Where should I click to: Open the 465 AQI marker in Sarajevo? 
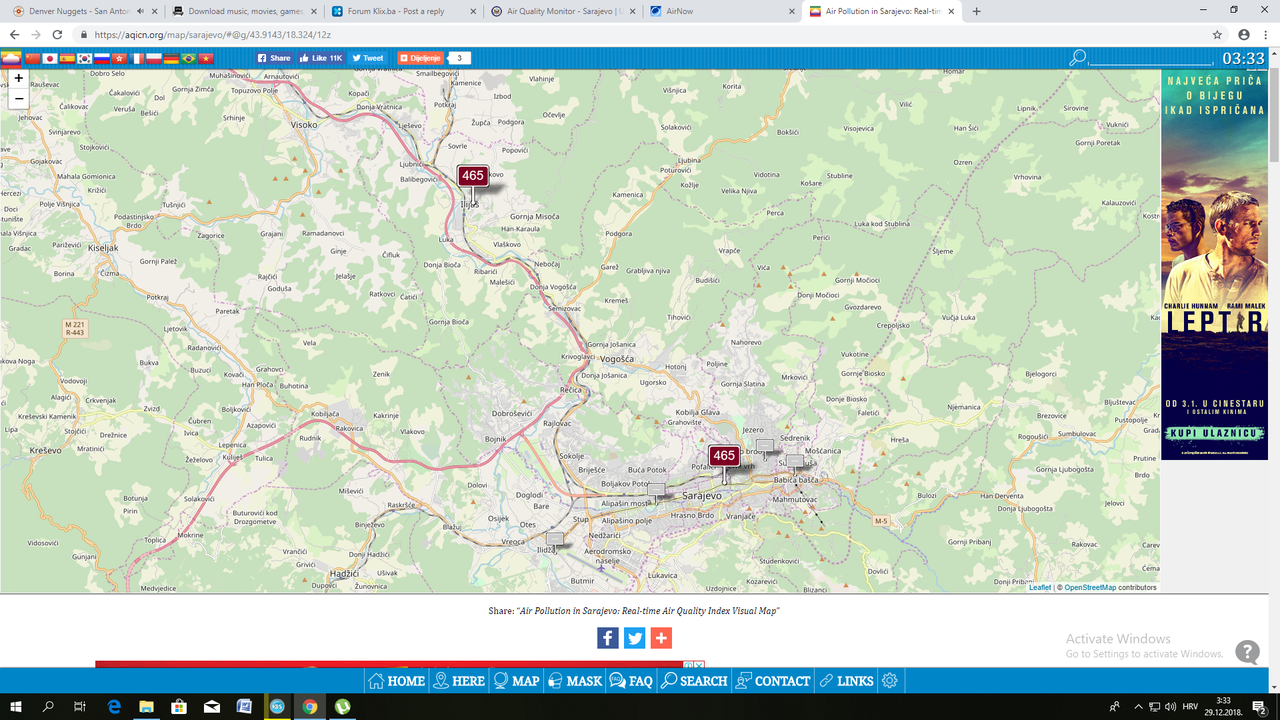724,456
